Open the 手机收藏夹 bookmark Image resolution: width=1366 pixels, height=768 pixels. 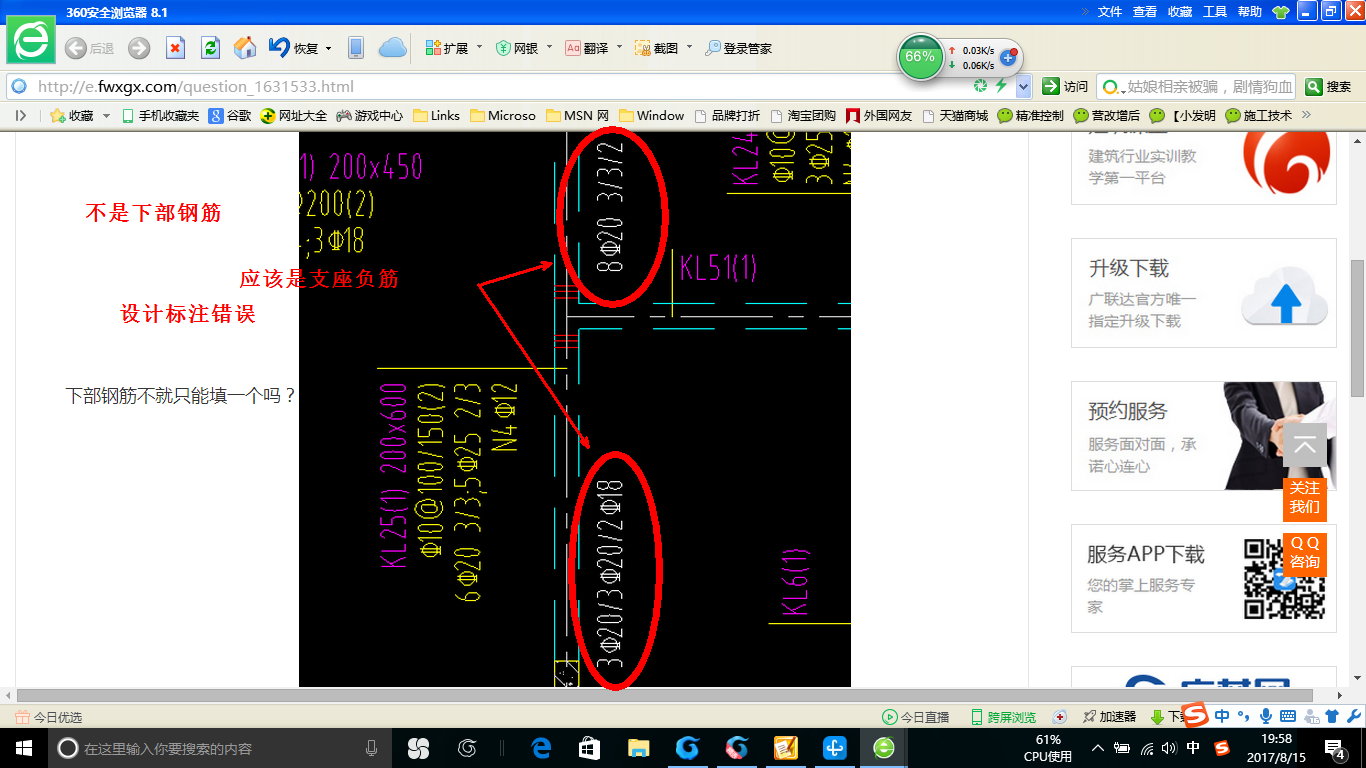[160, 116]
